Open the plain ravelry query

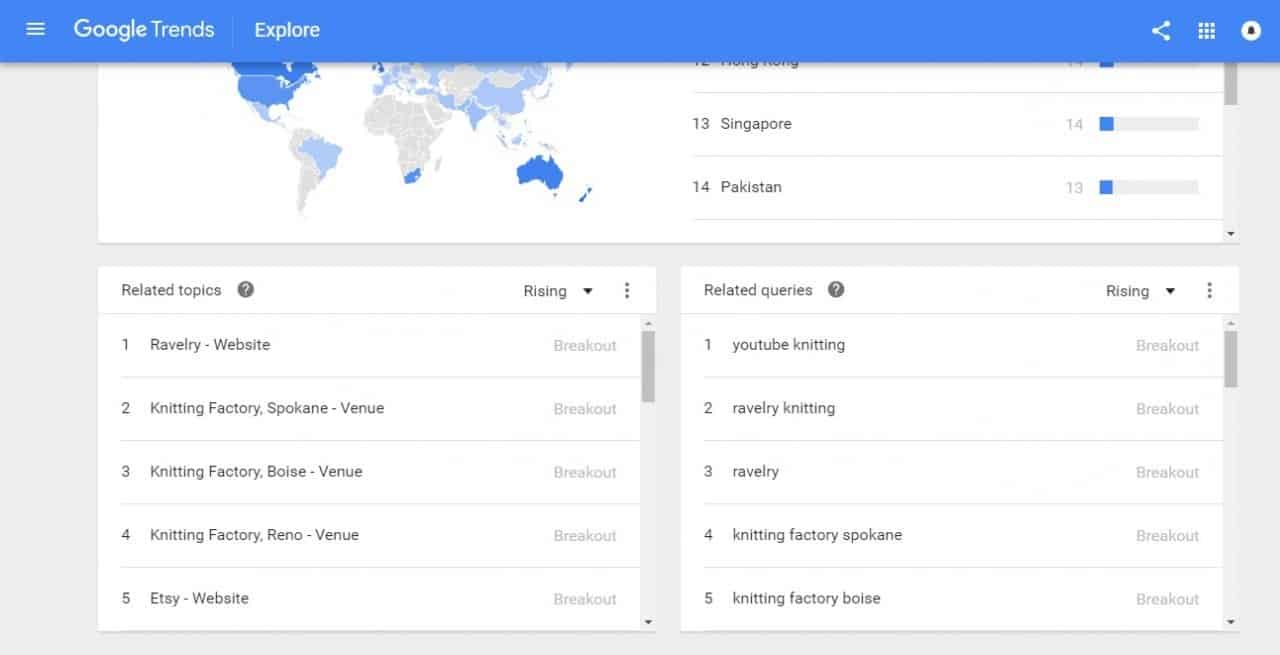click(755, 472)
